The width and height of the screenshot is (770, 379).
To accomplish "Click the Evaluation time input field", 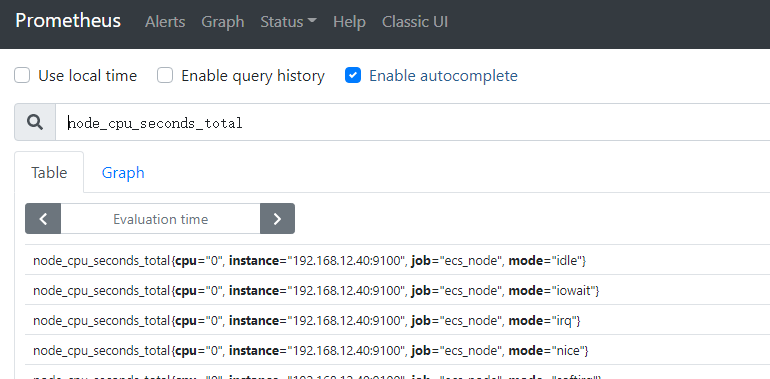I will [x=161, y=219].
